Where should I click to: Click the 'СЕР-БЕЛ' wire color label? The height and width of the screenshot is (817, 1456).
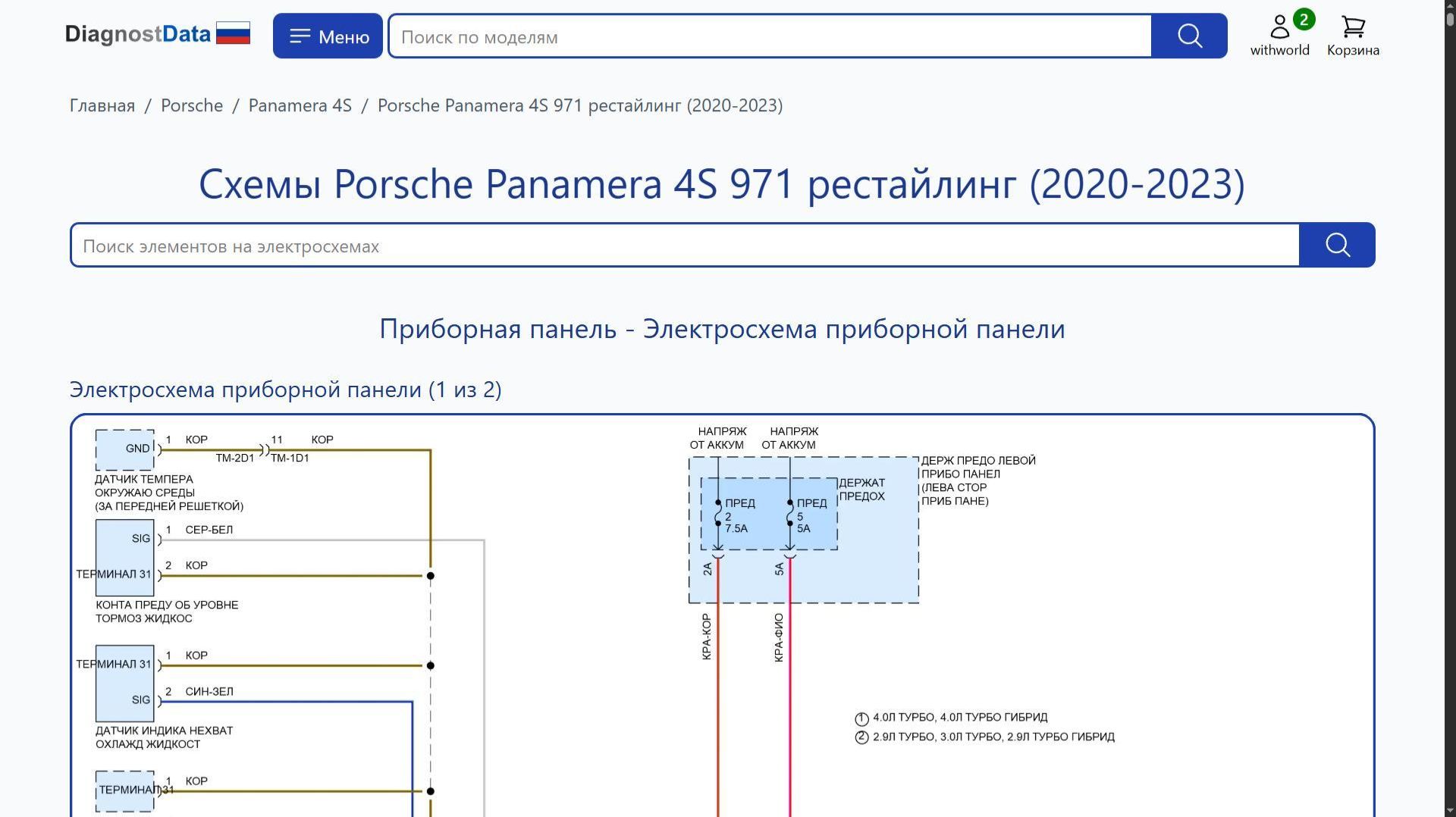pyautogui.click(x=209, y=530)
